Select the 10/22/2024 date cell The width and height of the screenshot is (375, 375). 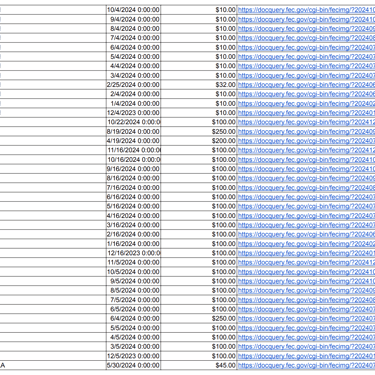tap(133, 122)
